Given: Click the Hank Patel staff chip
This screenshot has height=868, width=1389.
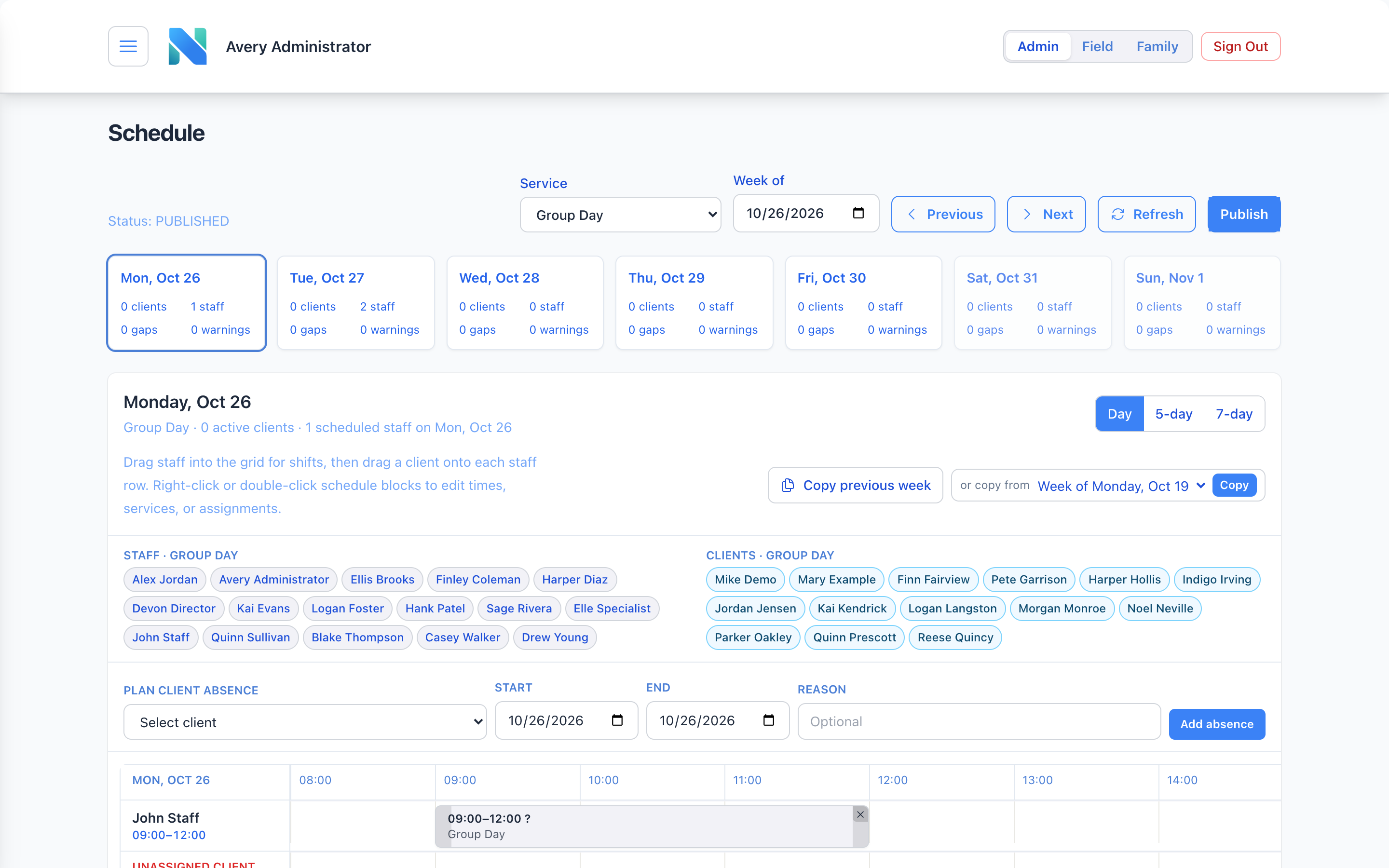Looking at the screenshot, I should pyautogui.click(x=435, y=609).
